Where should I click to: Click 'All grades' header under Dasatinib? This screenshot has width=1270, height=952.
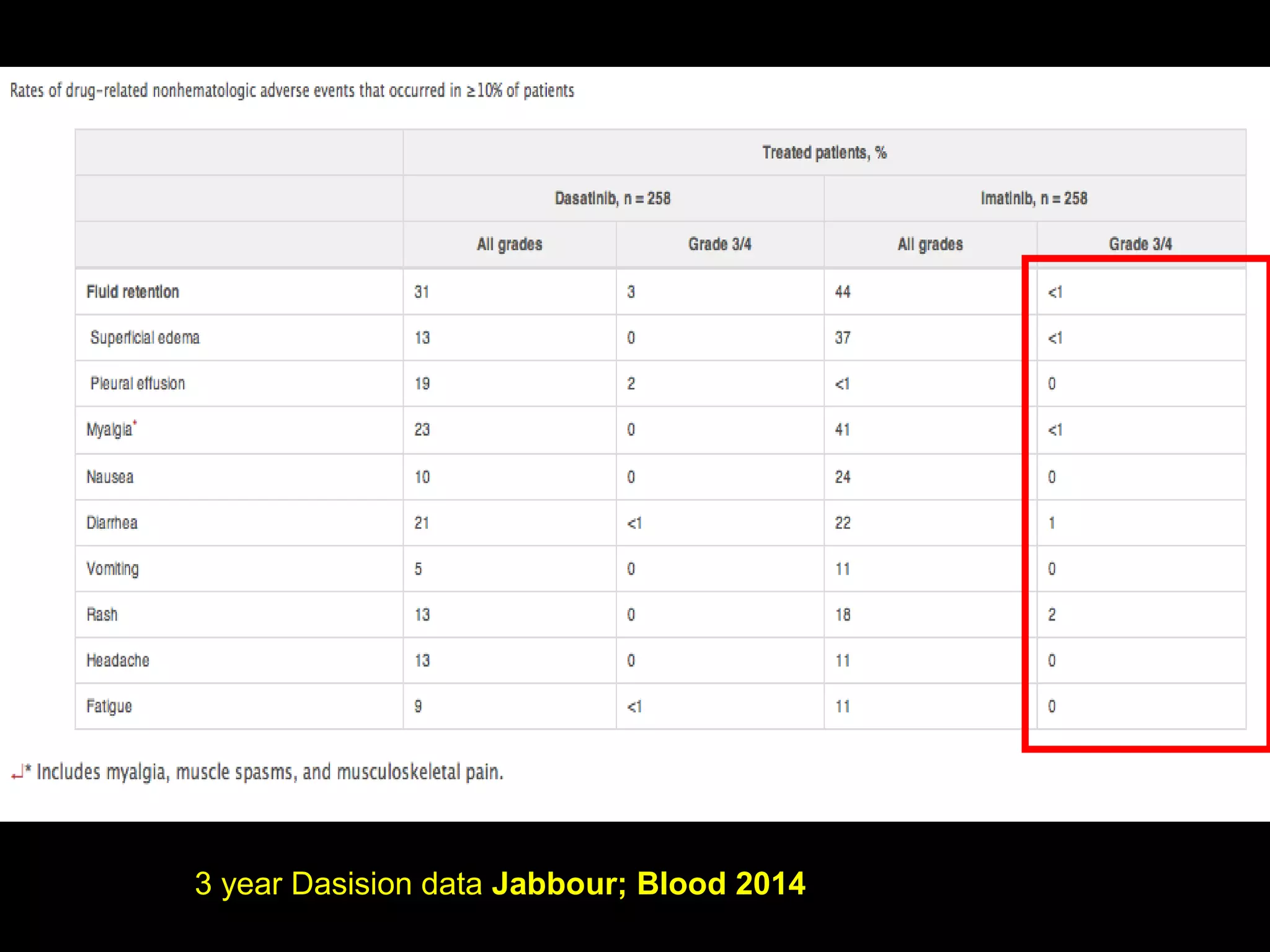pyautogui.click(x=510, y=244)
